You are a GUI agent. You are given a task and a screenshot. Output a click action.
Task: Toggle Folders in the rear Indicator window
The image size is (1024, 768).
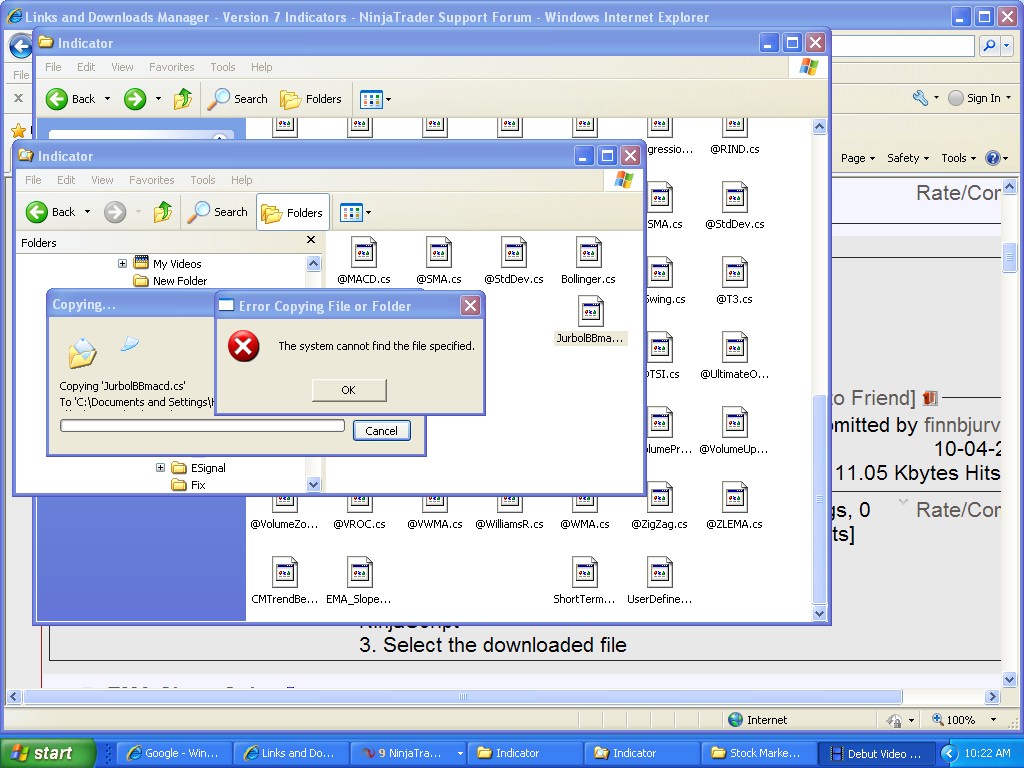(311, 99)
